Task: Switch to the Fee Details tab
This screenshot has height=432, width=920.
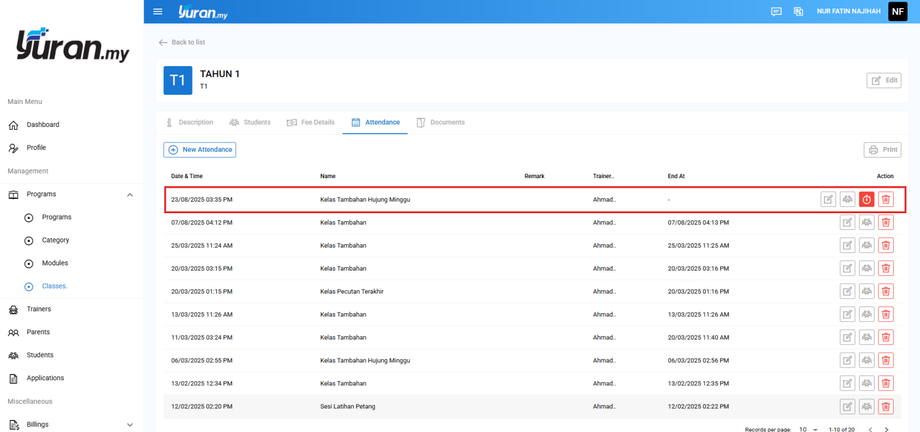Action: point(311,122)
